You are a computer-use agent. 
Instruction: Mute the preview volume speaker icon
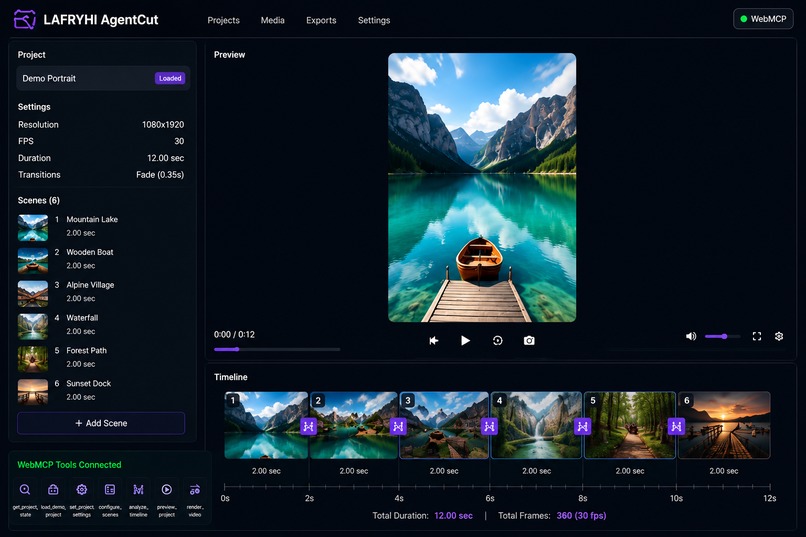click(x=691, y=336)
